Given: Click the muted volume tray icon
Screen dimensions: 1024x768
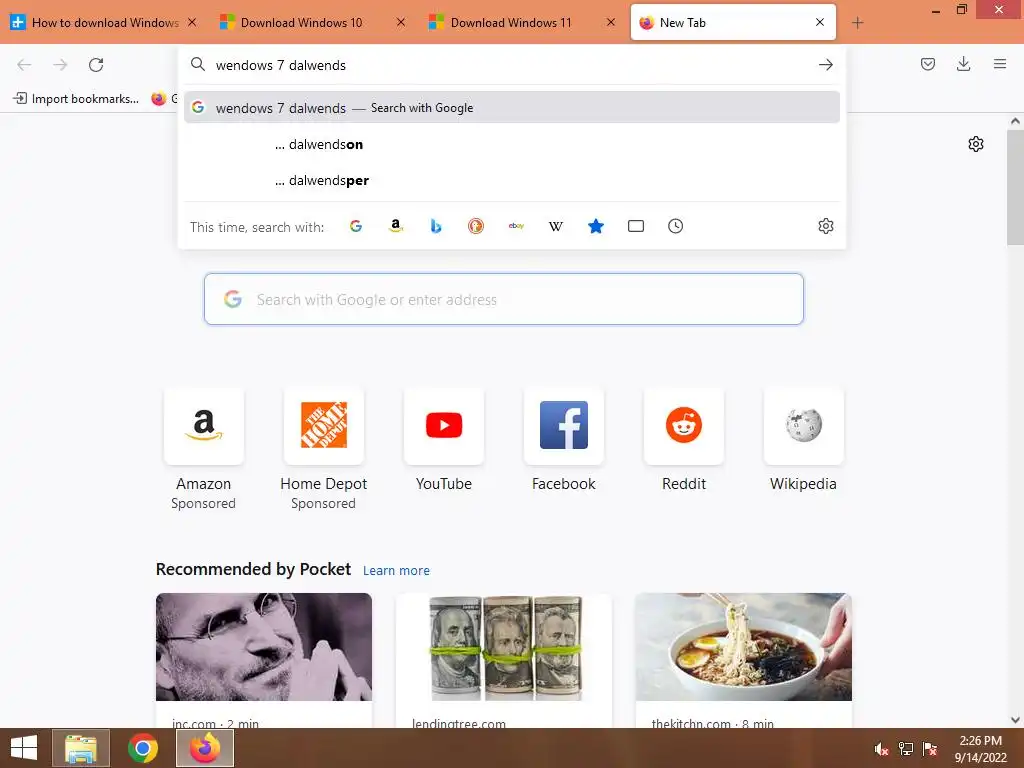Looking at the screenshot, I should [882, 749].
